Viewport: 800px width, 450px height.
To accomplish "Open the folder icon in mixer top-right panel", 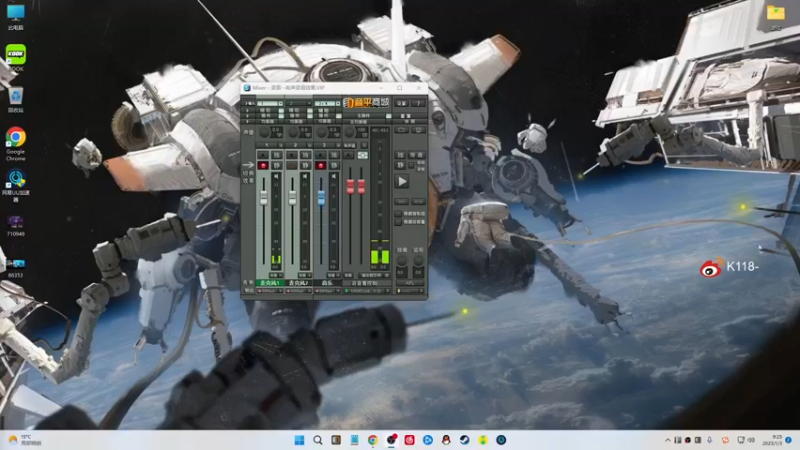I will pyautogui.click(x=402, y=130).
